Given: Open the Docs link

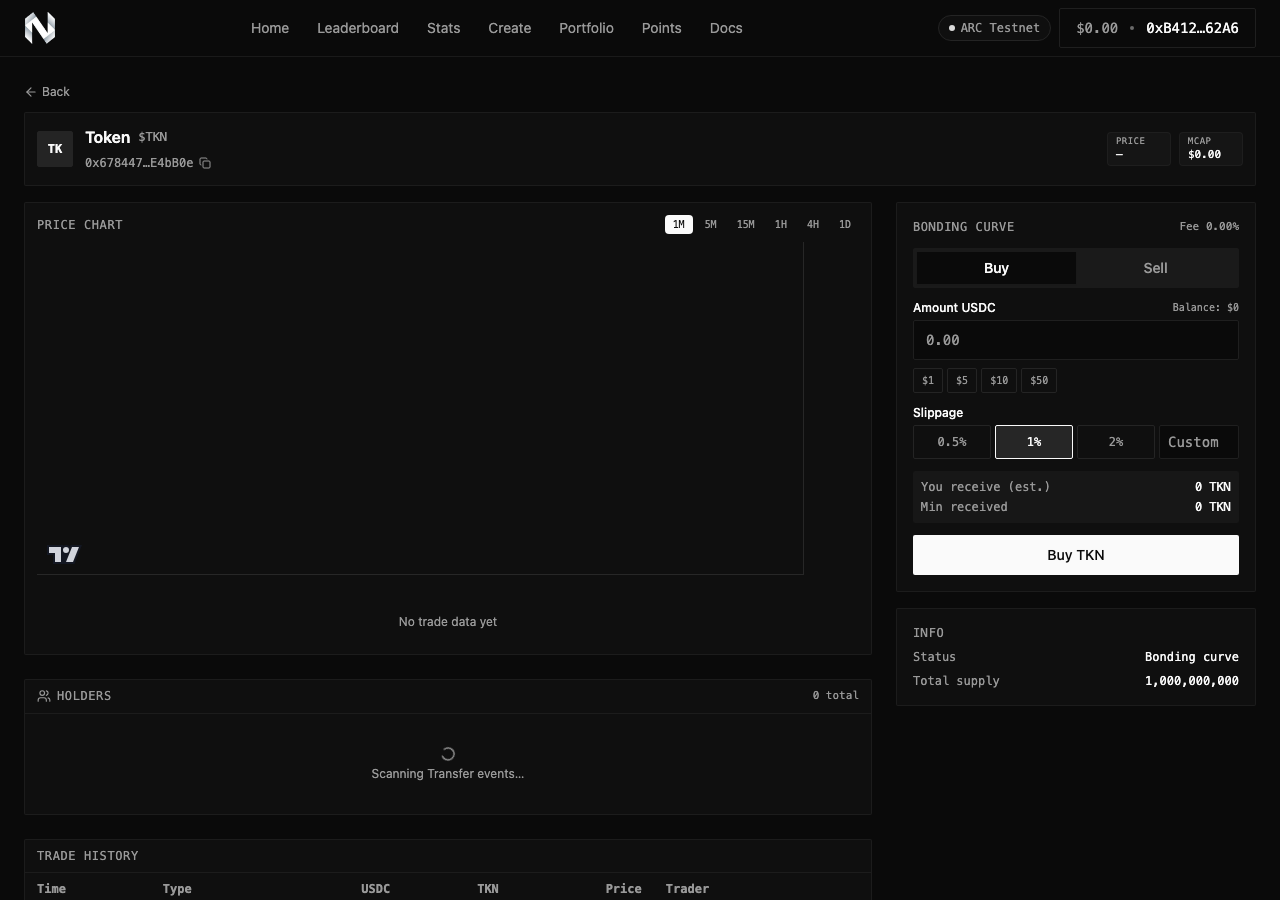Looking at the screenshot, I should tap(726, 28).
